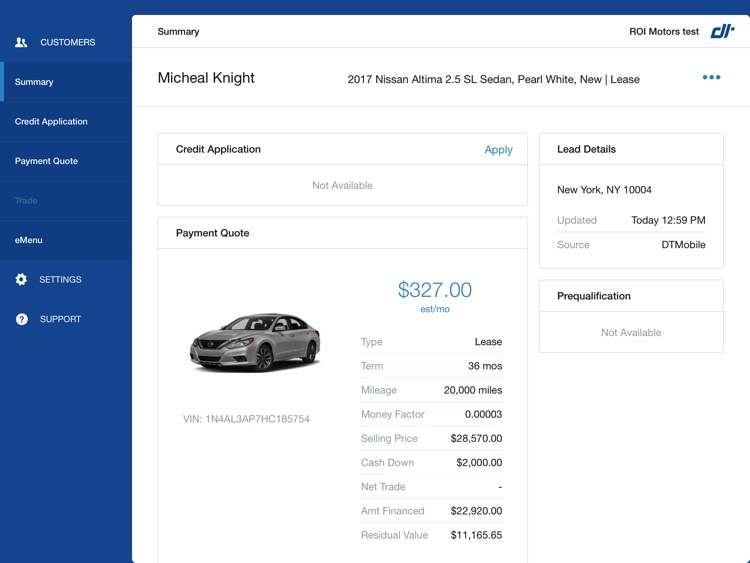Open Credit Application in the sidebar
The image size is (750, 563).
66,121
